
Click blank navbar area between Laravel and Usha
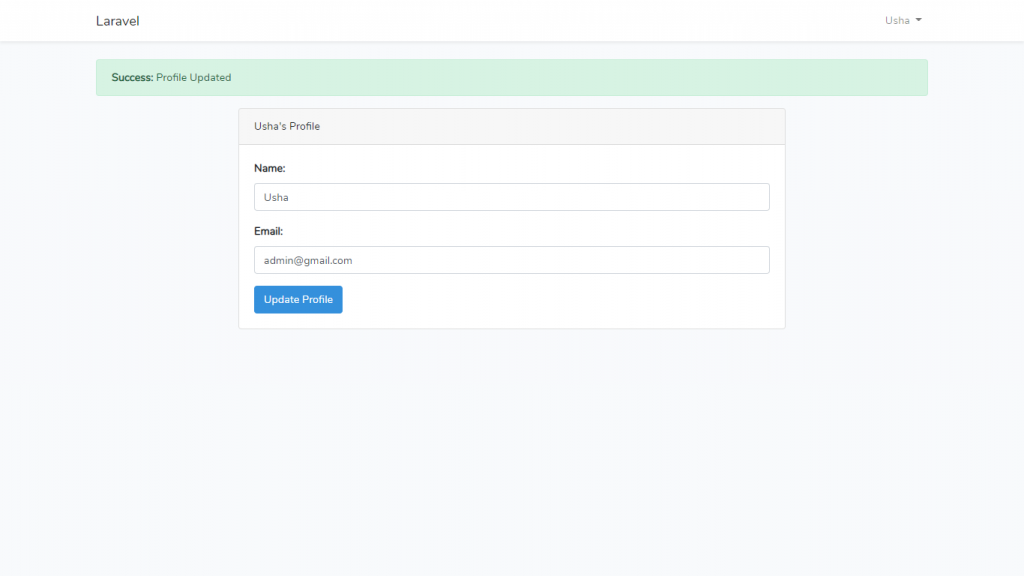point(500,21)
